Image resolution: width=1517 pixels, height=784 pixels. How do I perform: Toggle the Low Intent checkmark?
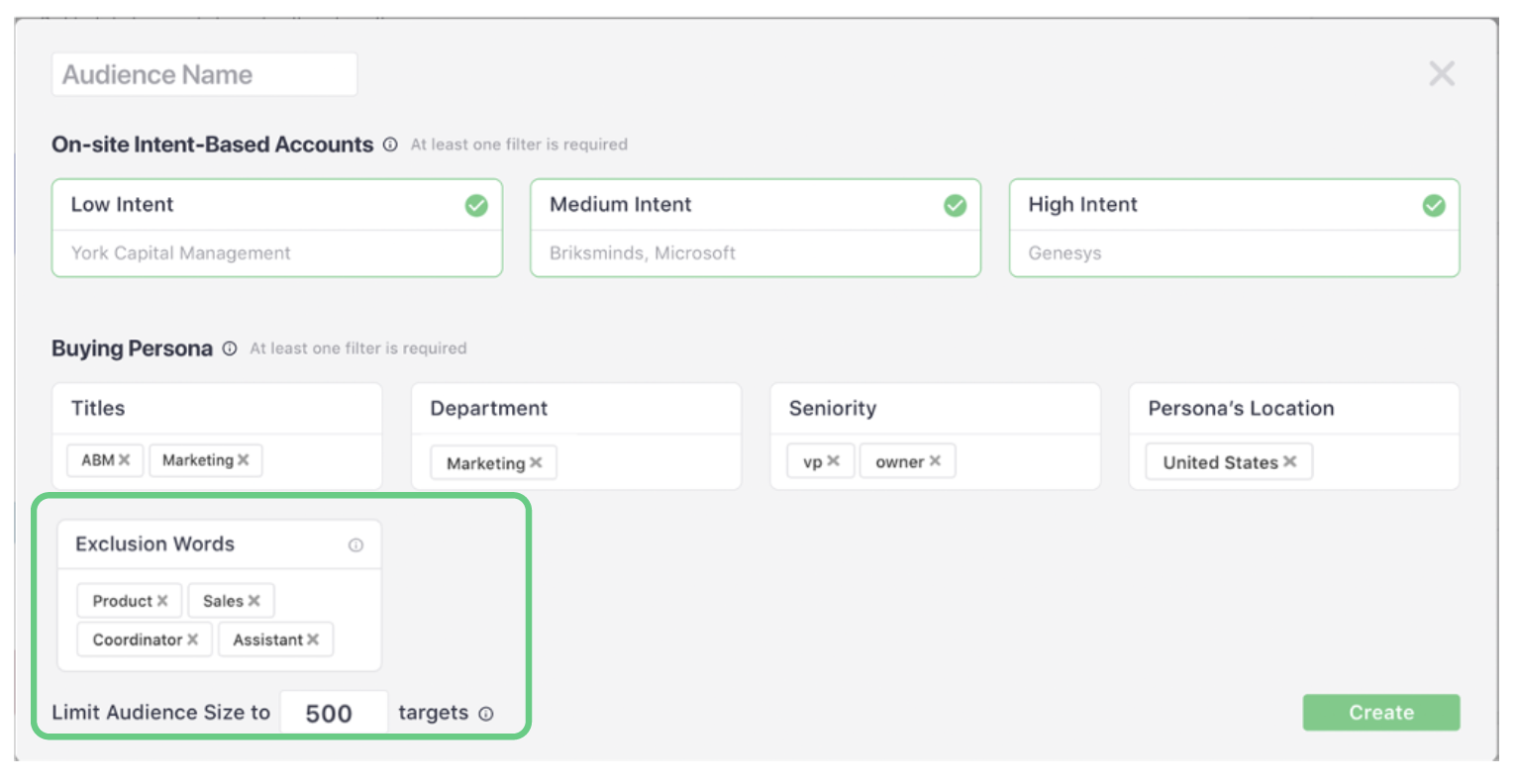tap(476, 205)
